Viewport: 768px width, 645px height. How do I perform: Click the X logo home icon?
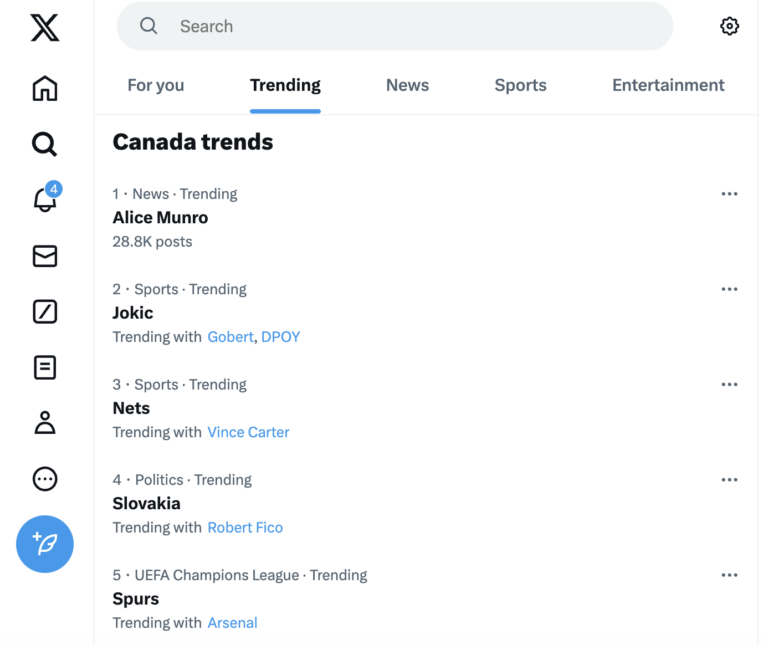[45, 27]
